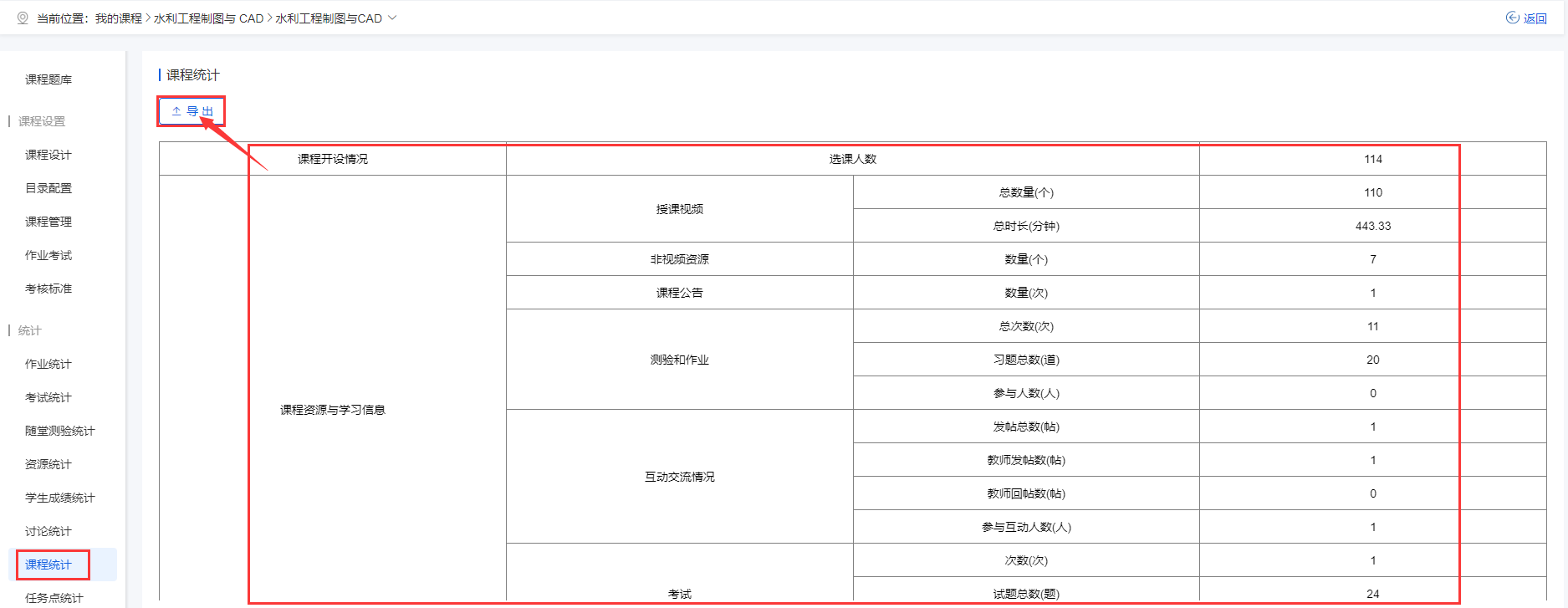1568x608 pixels.
Task: Click the exam question total 24
Action: tap(1373, 593)
